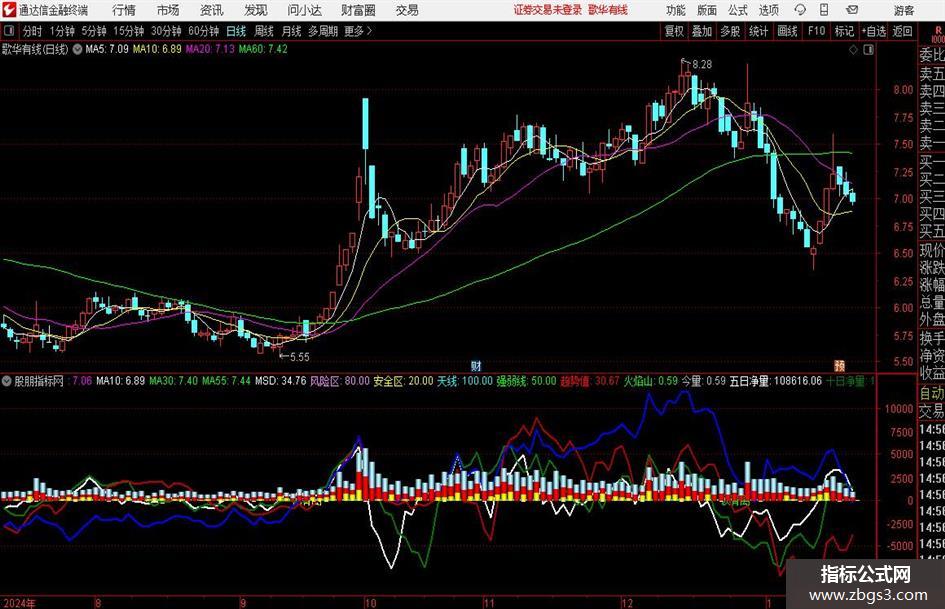Select the 多周期 multi-period view
945x609 pixels.
323,31
